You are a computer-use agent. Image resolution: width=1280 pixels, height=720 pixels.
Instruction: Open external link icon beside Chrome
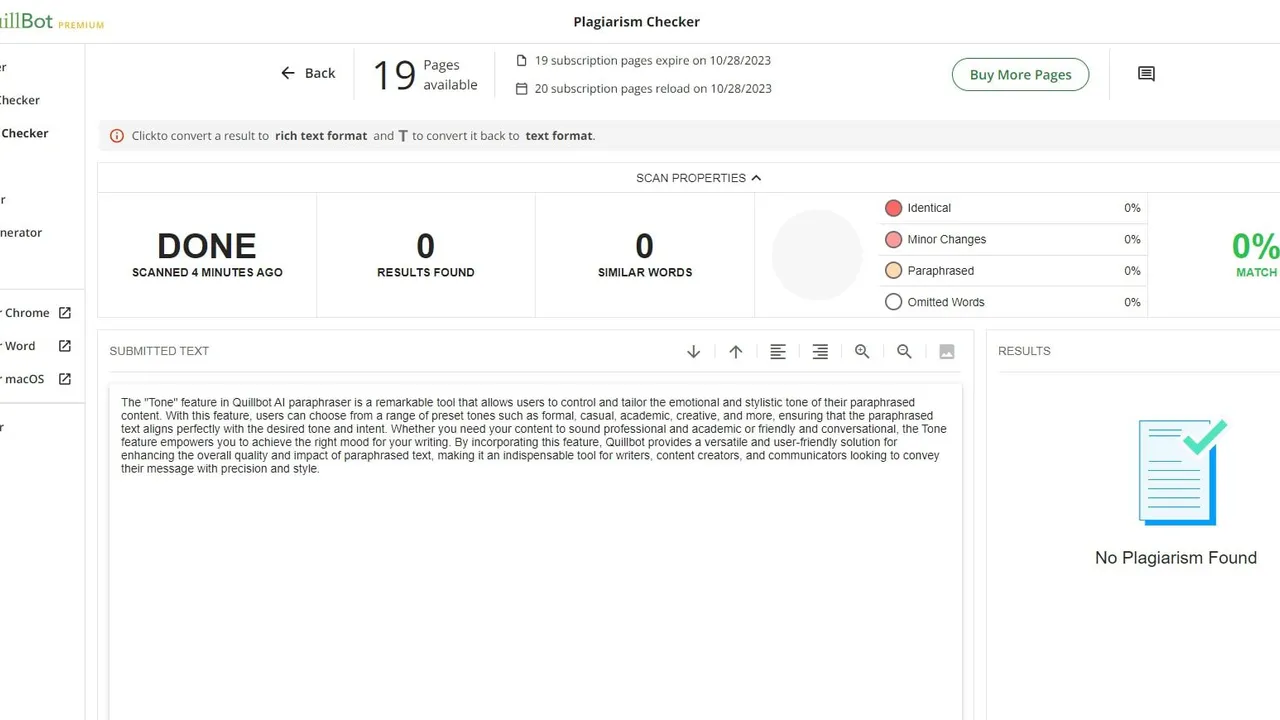tap(65, 313)
